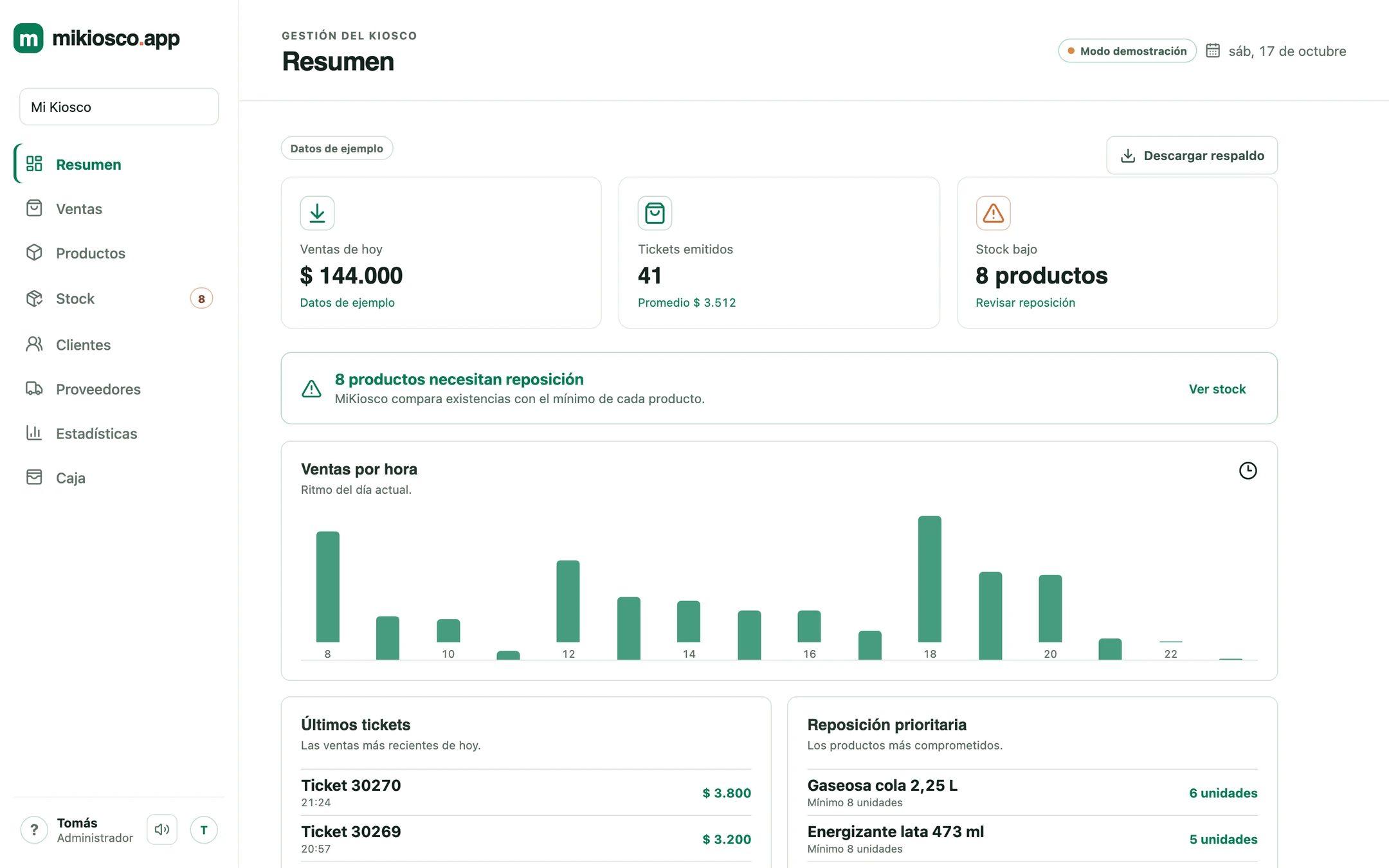Screen dimensions: 1389x868
Task: Click the Datos de ejemplo tag above cards
Action: click(x=337, y=149)
